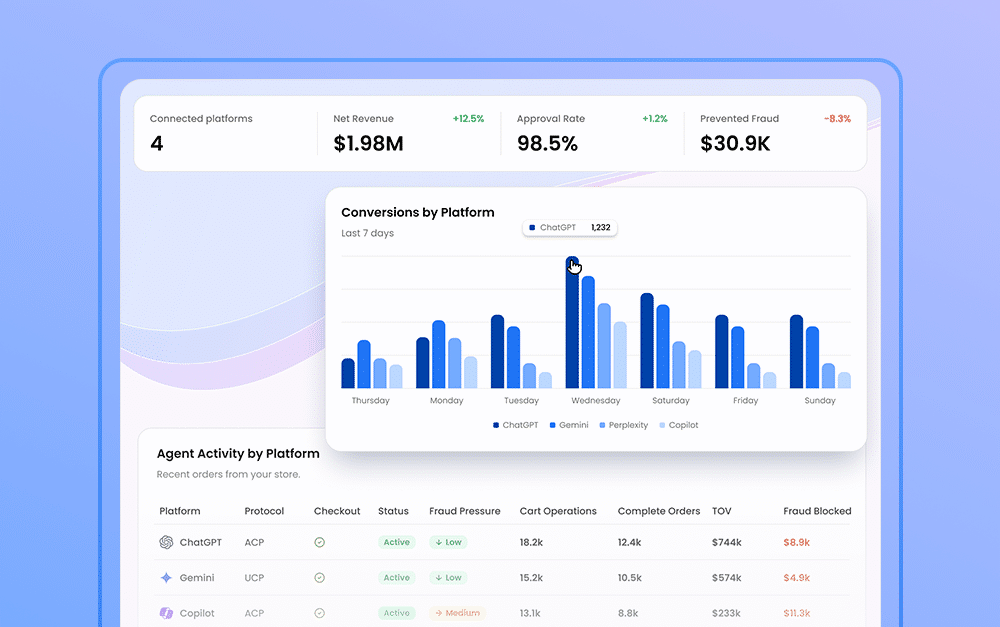The image size is (1000, 627).
Task: Select the Prevented Fraud $30.9K card
Action: coord(775,134)
